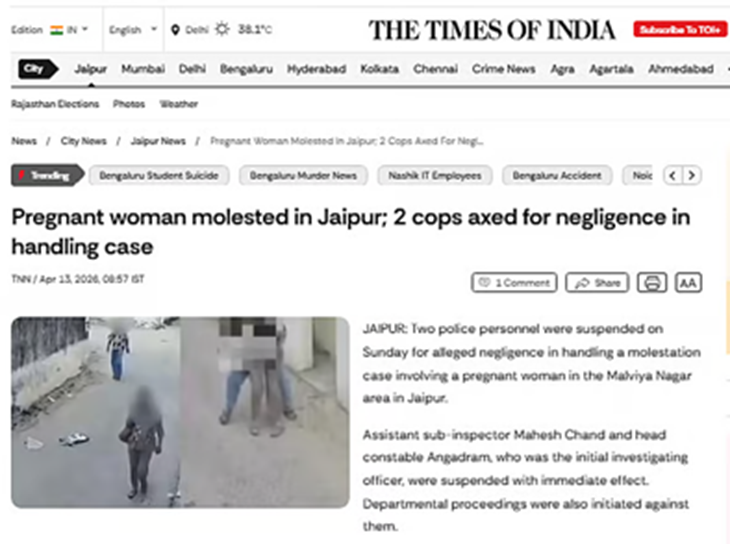Go to Hyderabad city tab
The height and width of the screenshot is (544, 730).
316,69
